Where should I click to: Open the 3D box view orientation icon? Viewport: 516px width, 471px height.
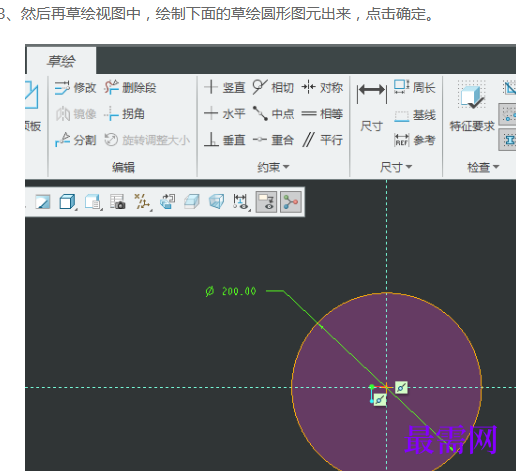[67, 202]
